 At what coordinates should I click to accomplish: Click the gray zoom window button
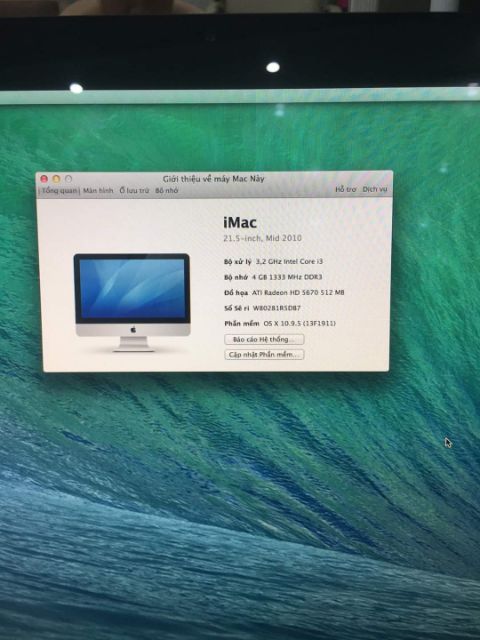pos(69,179)
